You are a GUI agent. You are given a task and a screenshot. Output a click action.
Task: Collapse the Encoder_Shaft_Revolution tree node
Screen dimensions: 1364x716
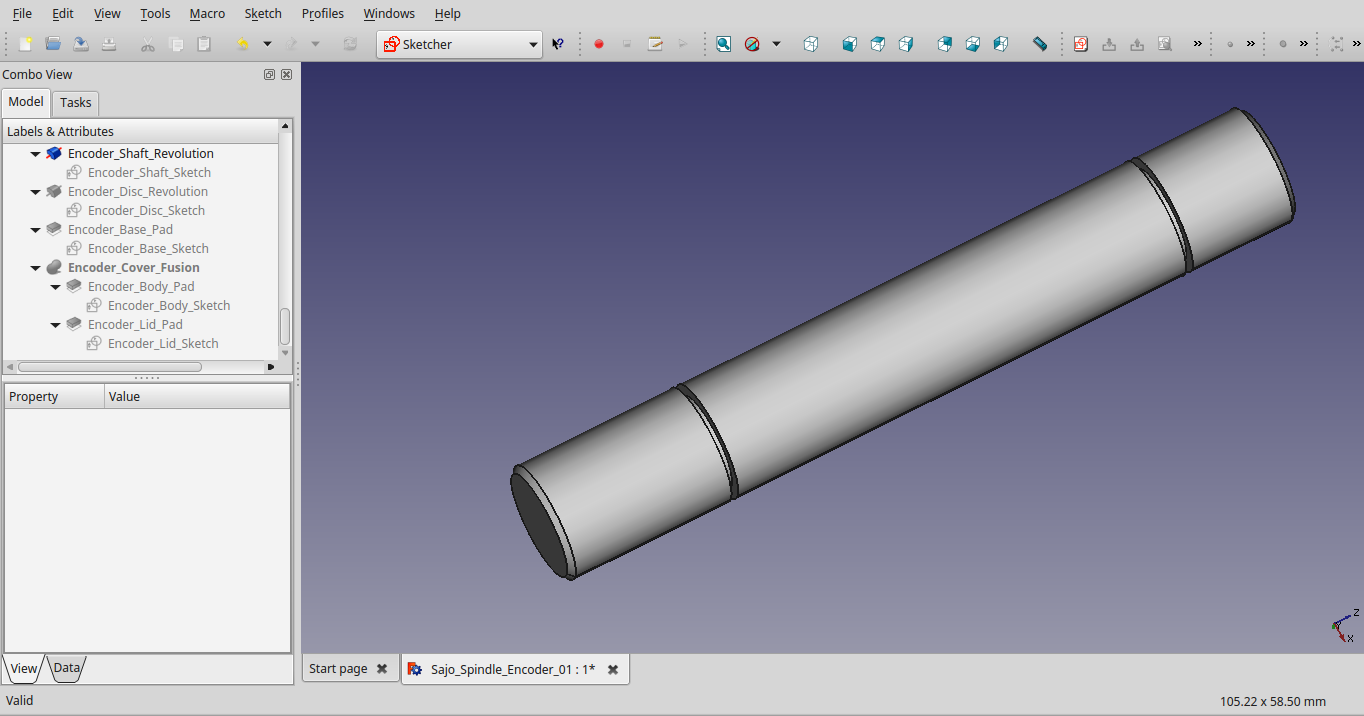pos(36,154)
